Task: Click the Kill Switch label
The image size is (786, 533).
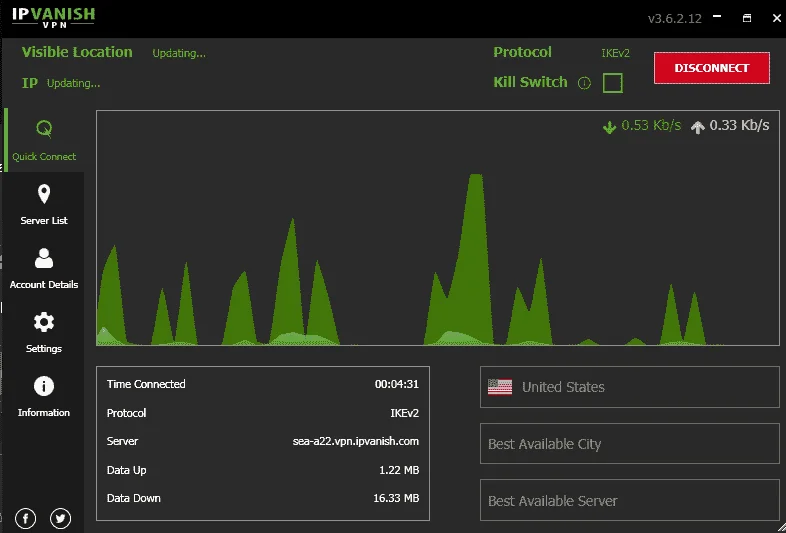Action: point(530,82)
